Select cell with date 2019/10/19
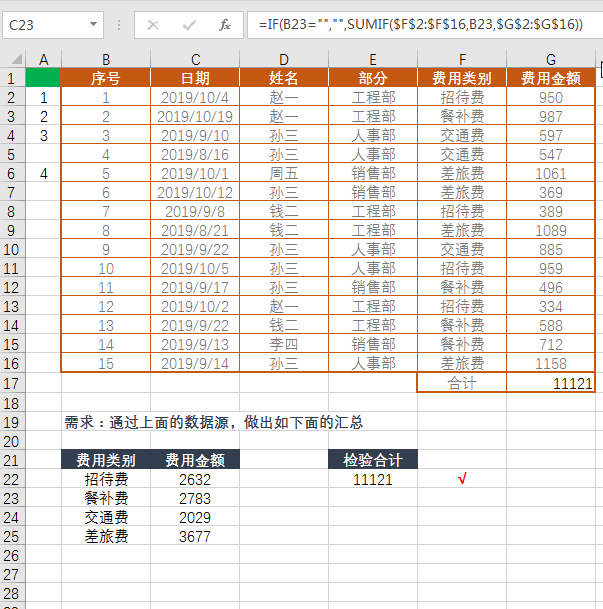 click(195, 116)
